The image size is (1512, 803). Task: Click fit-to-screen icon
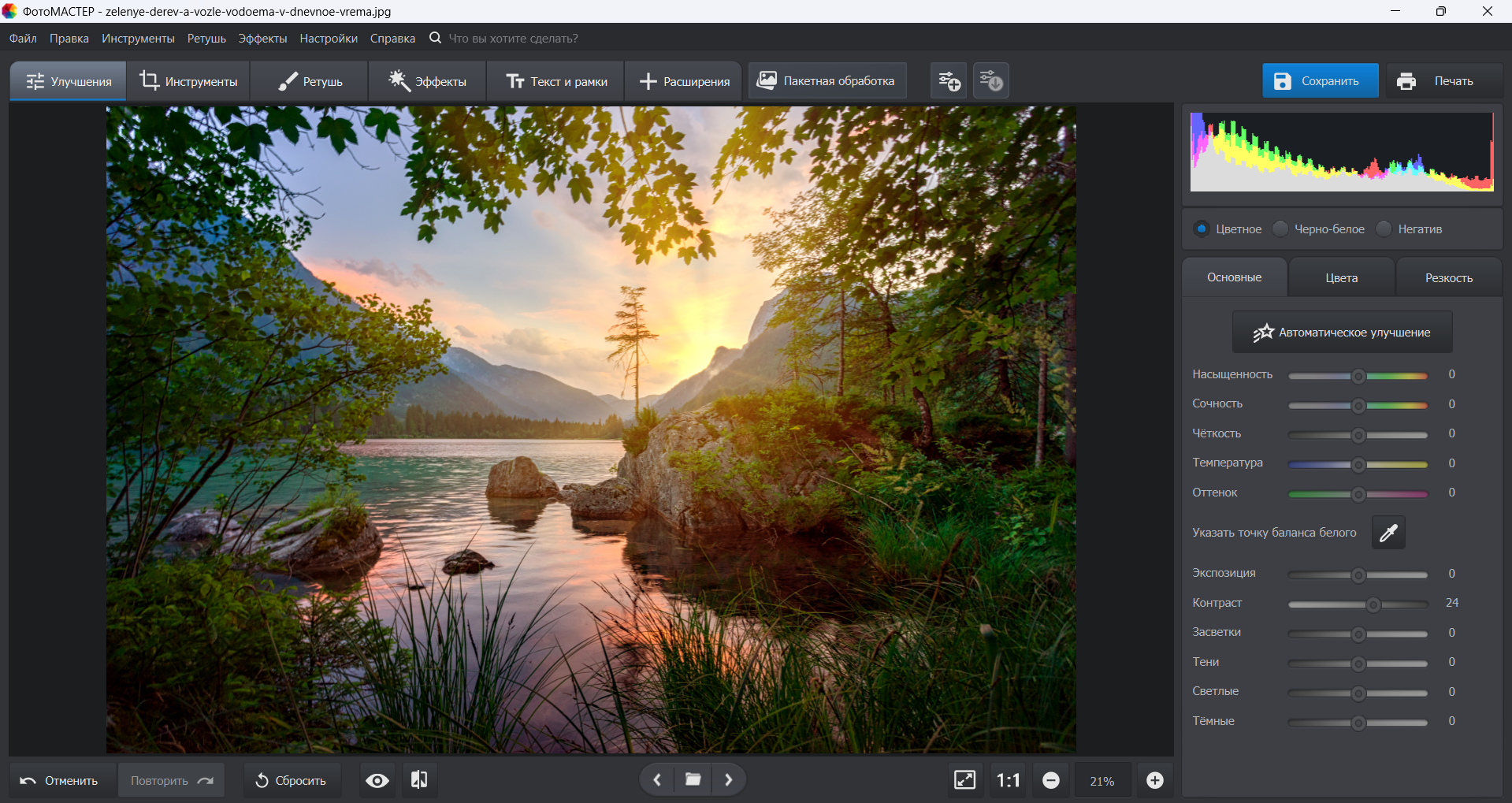click(x=964, y=780)
